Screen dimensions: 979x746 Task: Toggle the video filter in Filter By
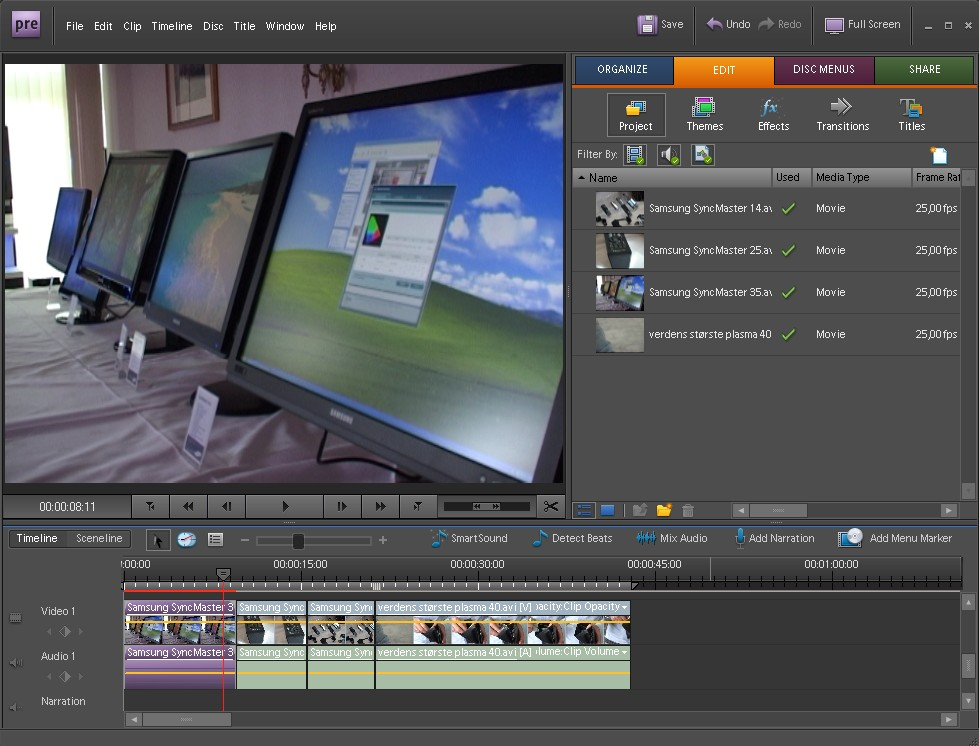pos(635,155)
